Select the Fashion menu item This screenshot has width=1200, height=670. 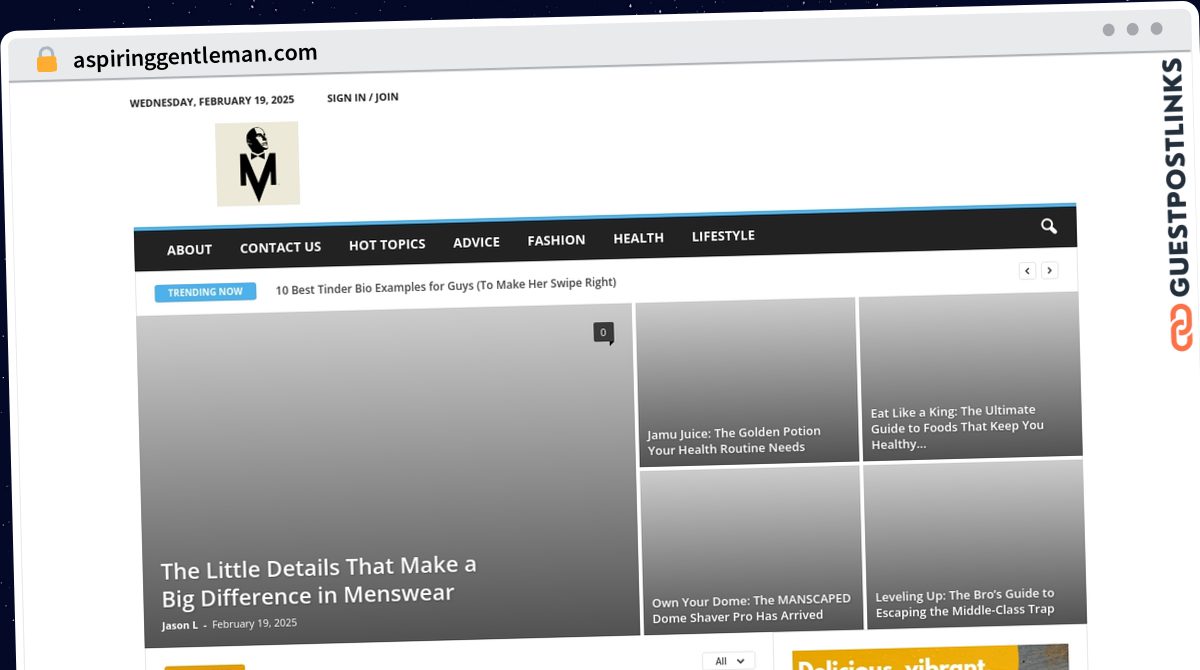pos(556,240)
